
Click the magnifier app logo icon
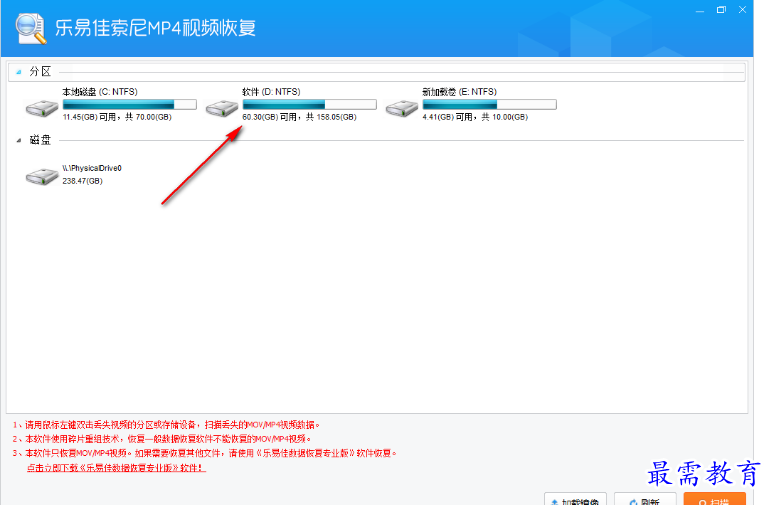pyautogui.click(x=31, y=29)
